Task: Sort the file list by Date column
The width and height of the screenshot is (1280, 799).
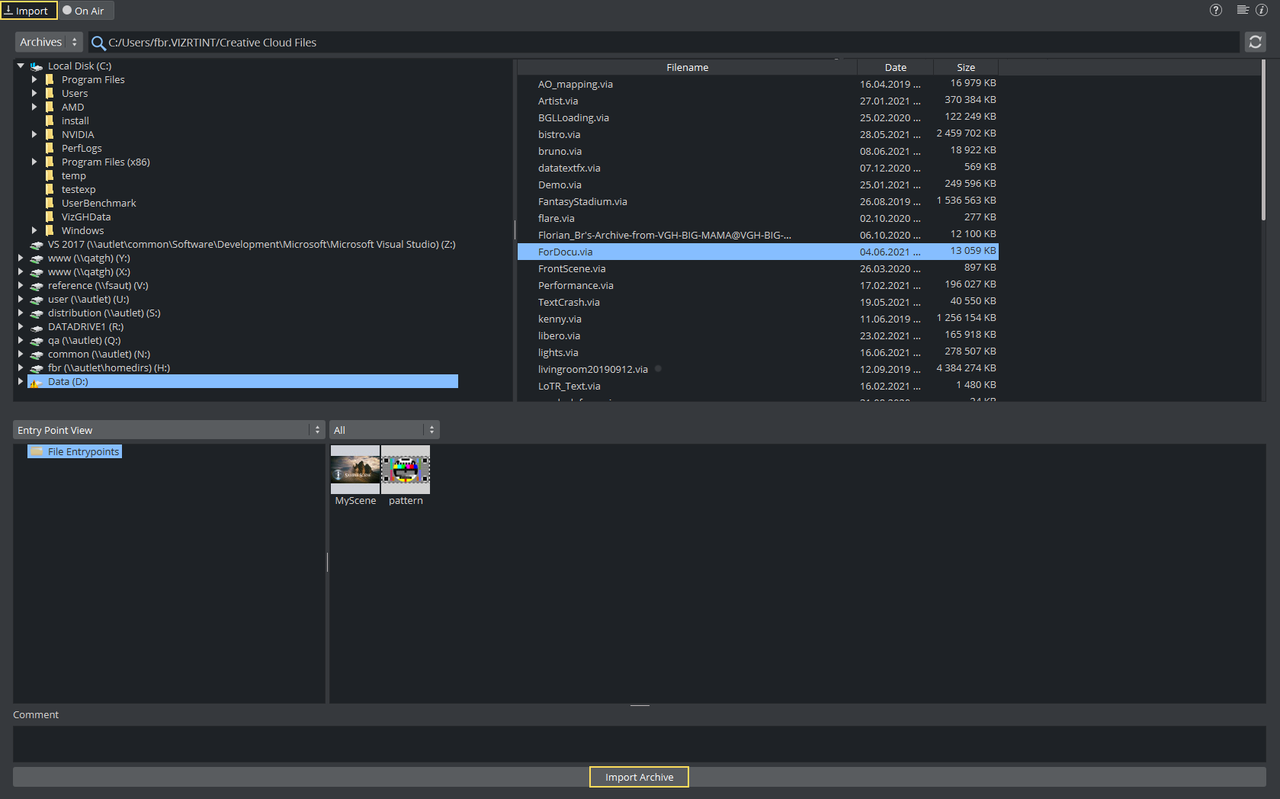Action: [895, 67]
